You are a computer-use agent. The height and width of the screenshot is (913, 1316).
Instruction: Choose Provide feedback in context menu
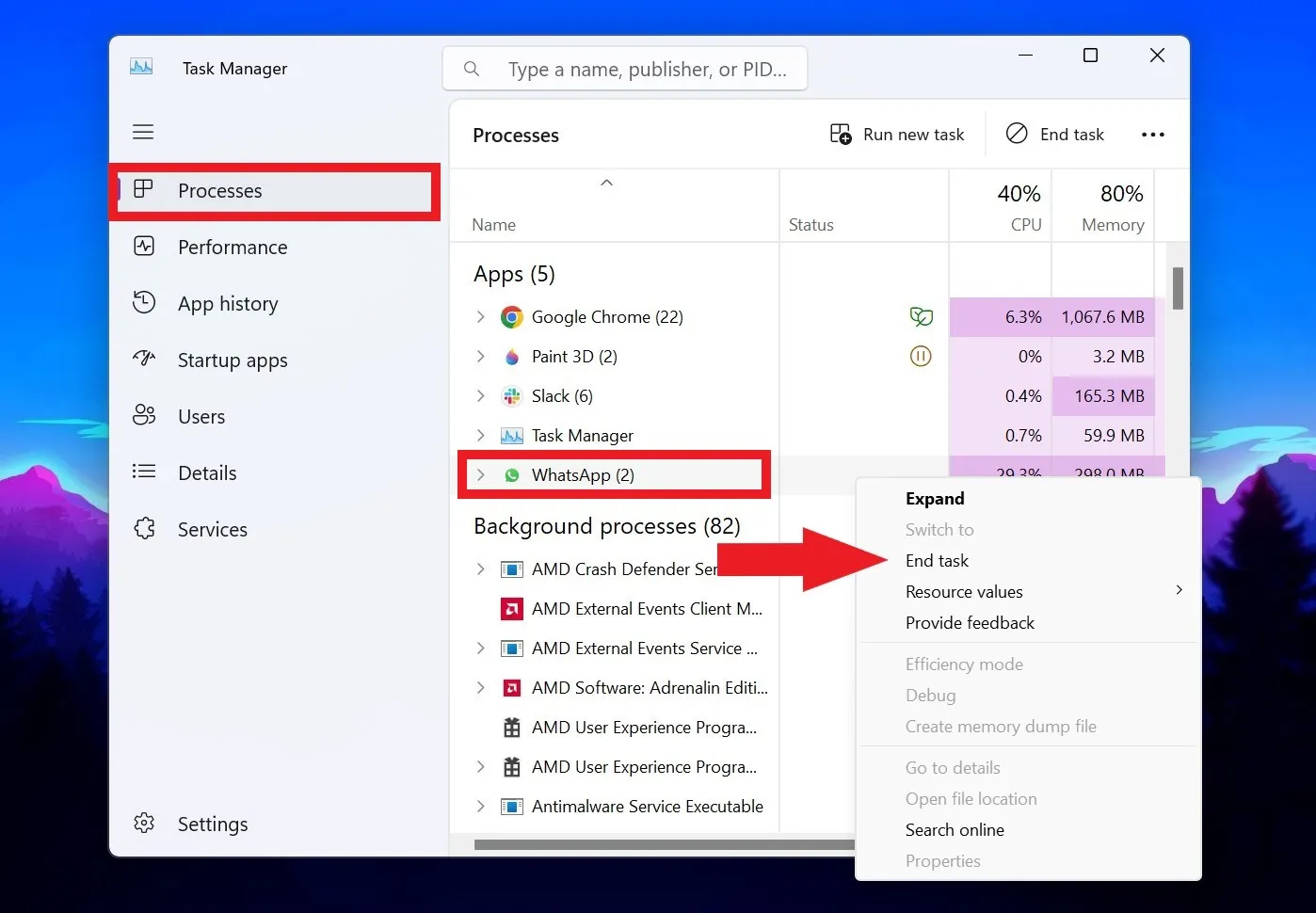[x=1028, y=622]
